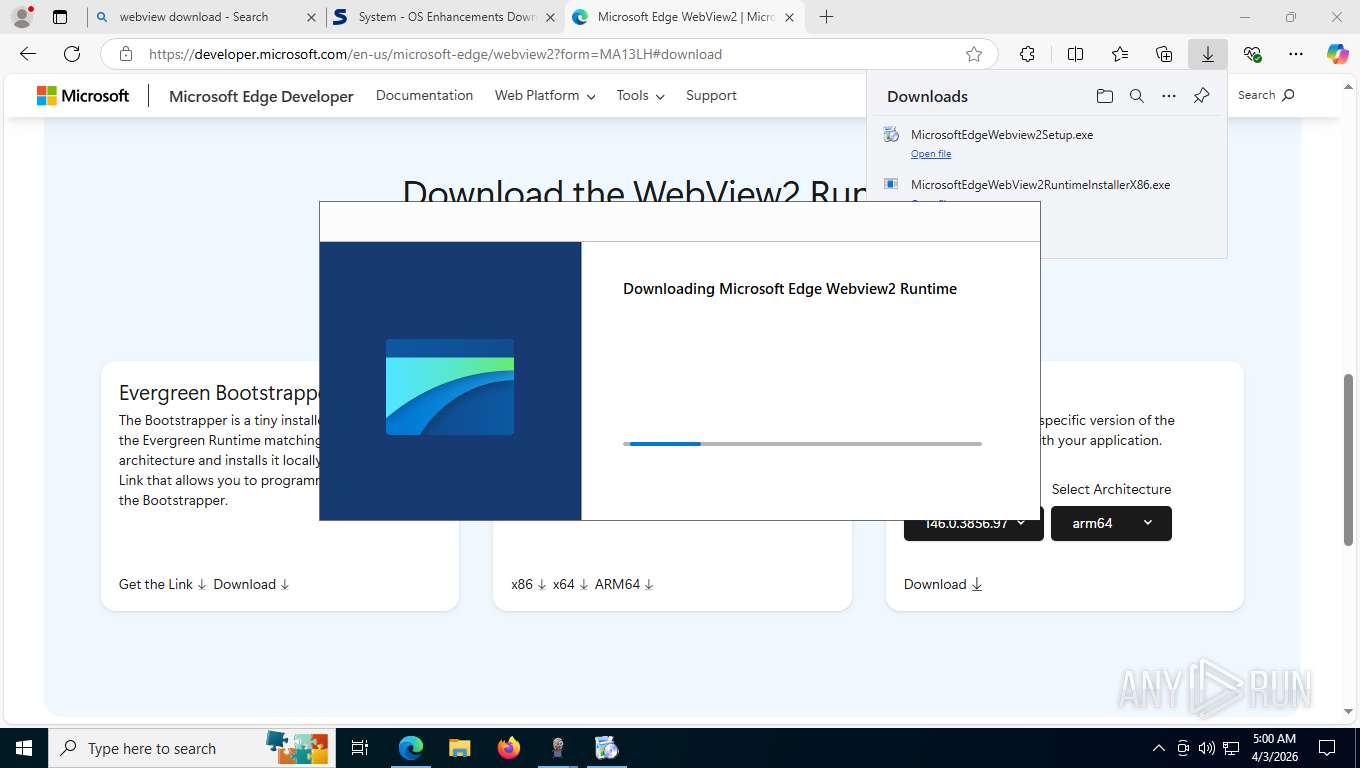Open Firefox from taskbar

pos(508,748)
